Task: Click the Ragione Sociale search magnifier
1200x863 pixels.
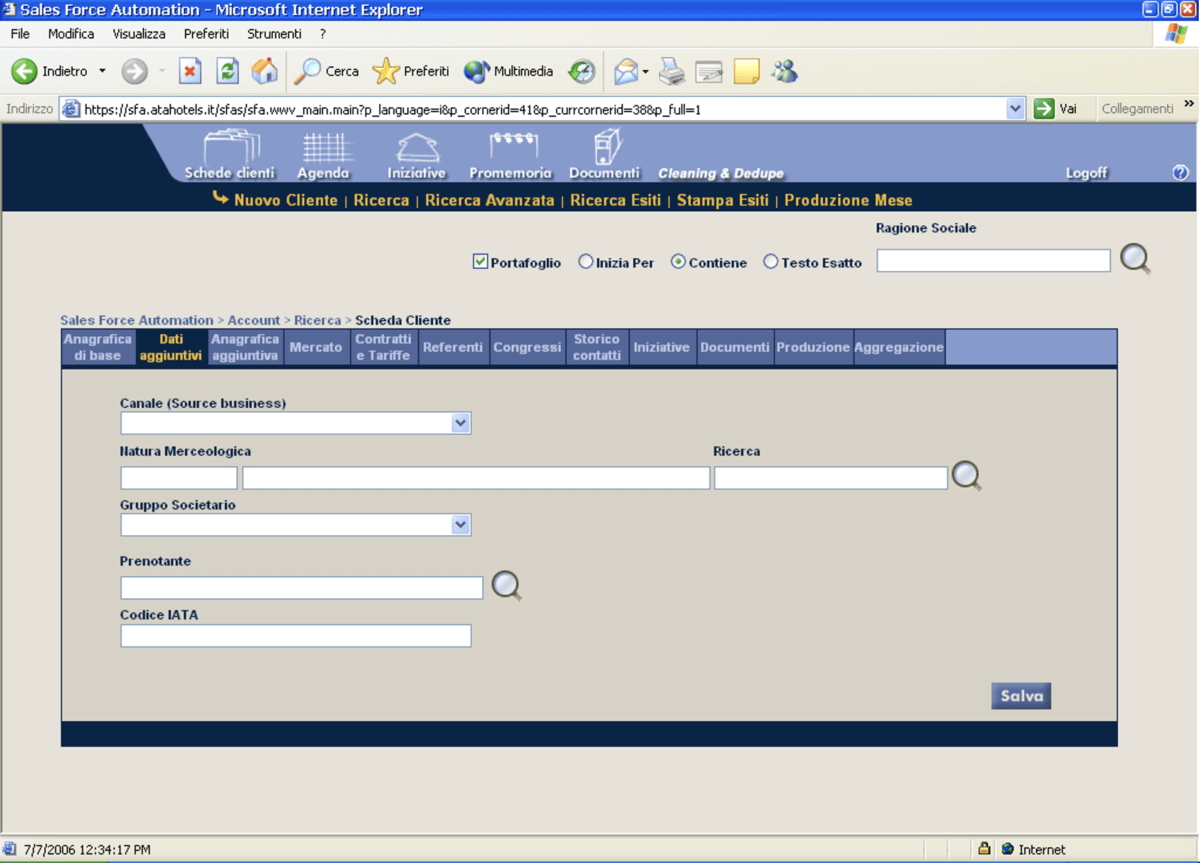Action: (1135, 260)
